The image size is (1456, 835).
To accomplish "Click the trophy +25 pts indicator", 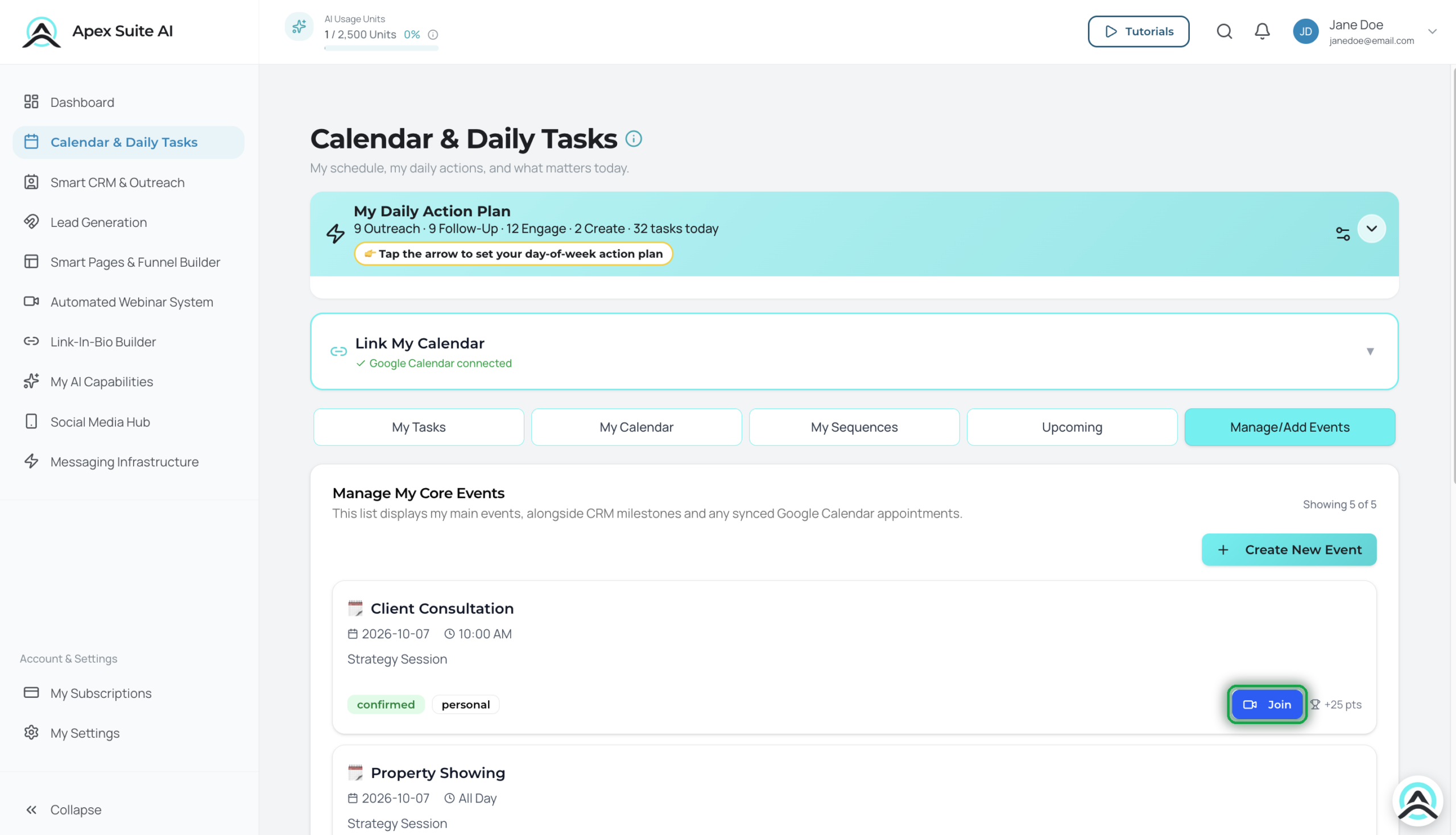I will [1335, 704].
